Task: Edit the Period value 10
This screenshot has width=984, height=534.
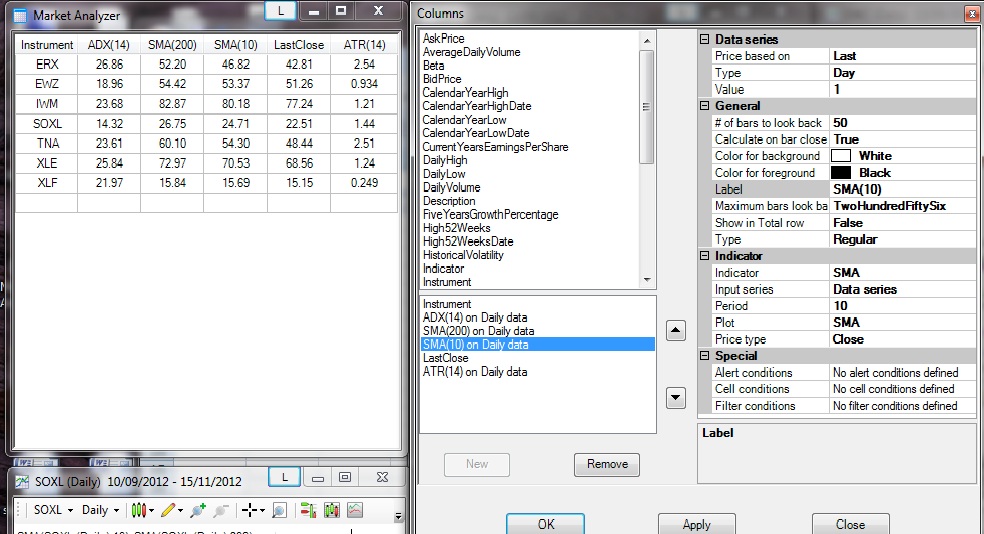Action: pyautogui.click(x=902, y=306)
